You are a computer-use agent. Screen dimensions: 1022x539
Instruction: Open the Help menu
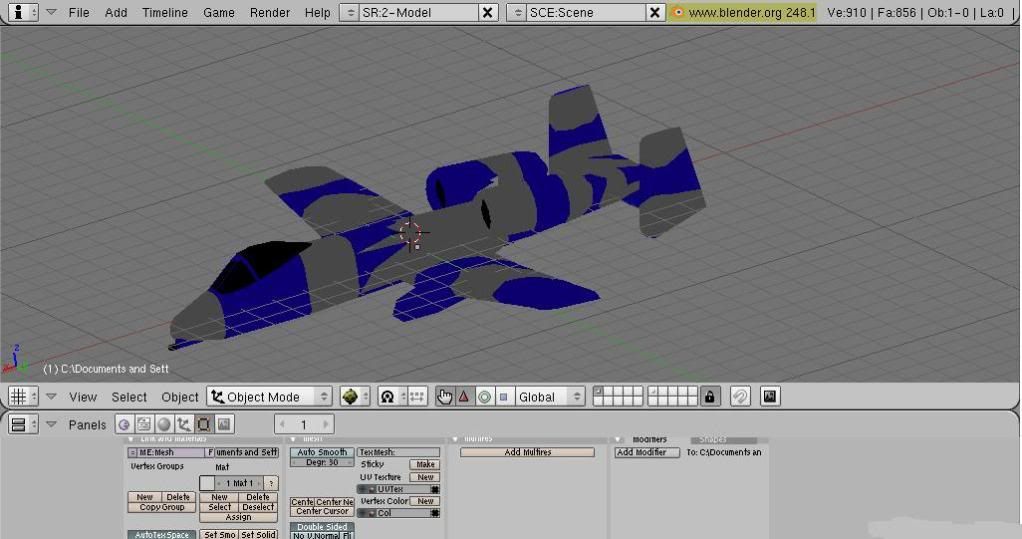click(x=317, y=12)
